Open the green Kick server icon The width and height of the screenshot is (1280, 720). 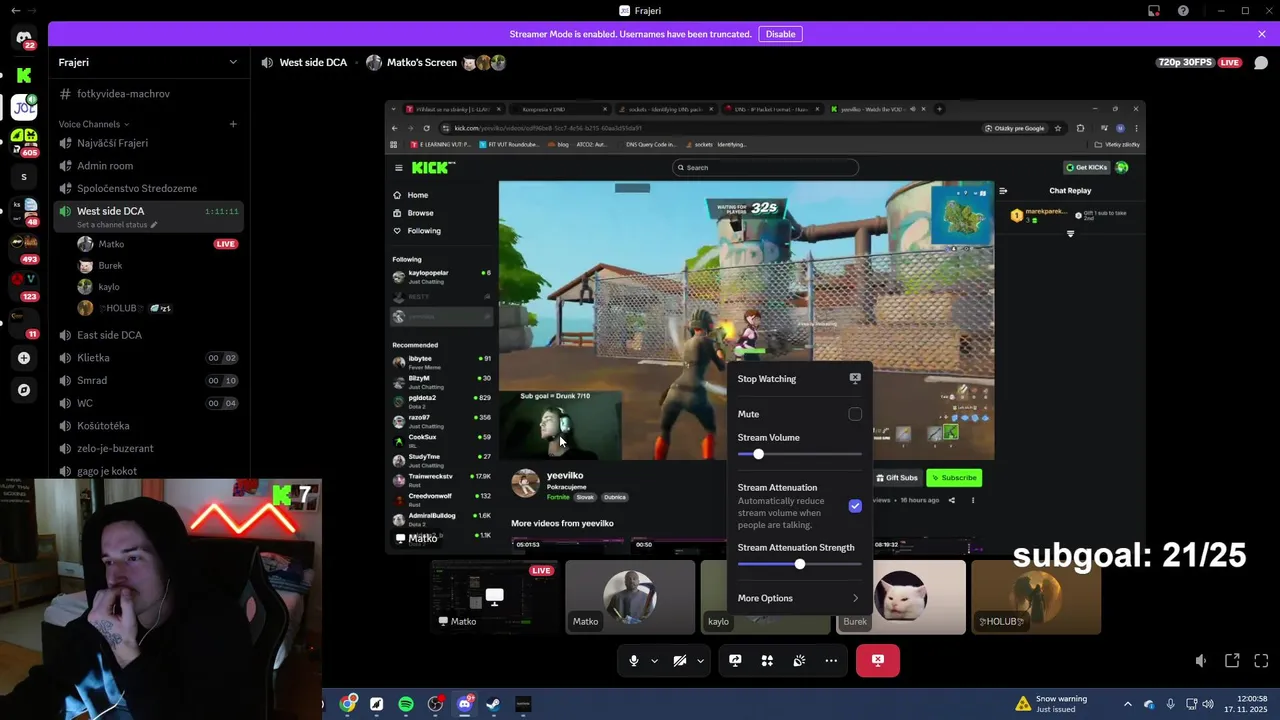point(24,75)
